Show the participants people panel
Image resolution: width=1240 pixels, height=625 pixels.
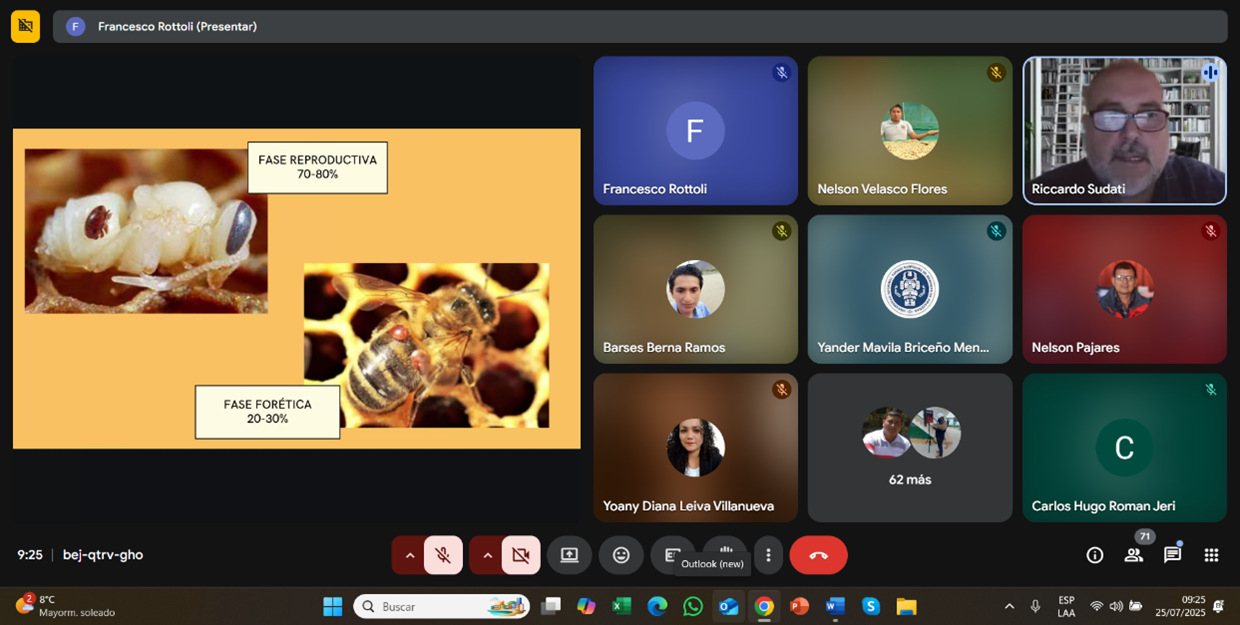(1133, 555)
